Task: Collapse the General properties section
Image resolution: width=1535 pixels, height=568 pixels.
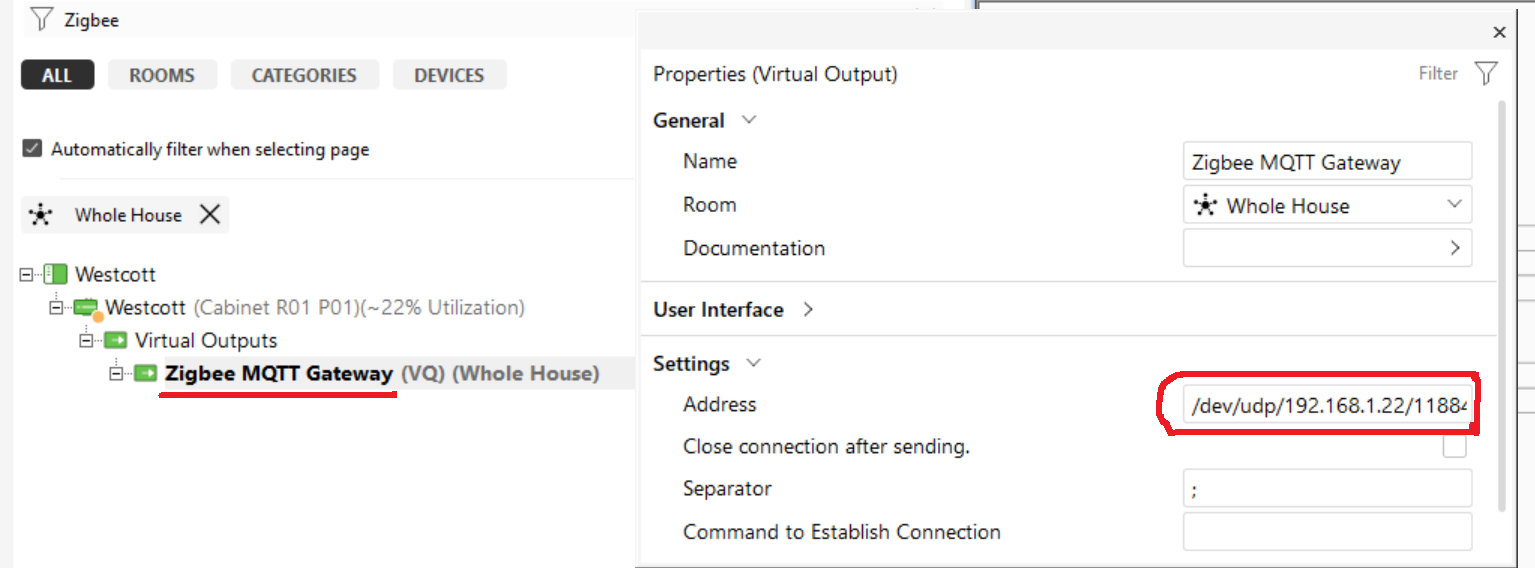Action: [748, 120]
